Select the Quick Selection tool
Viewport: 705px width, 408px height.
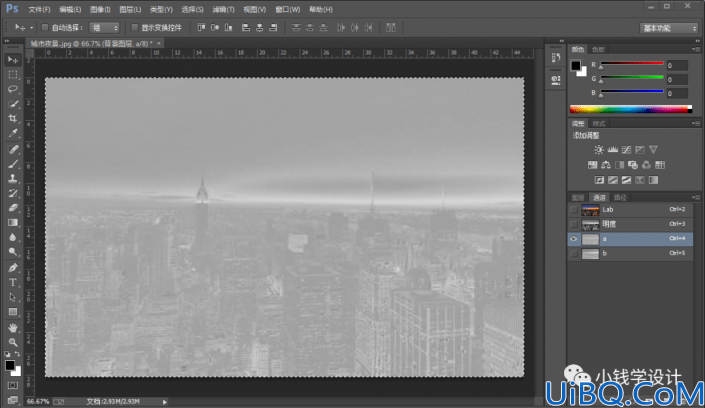[x=13, y=104]
